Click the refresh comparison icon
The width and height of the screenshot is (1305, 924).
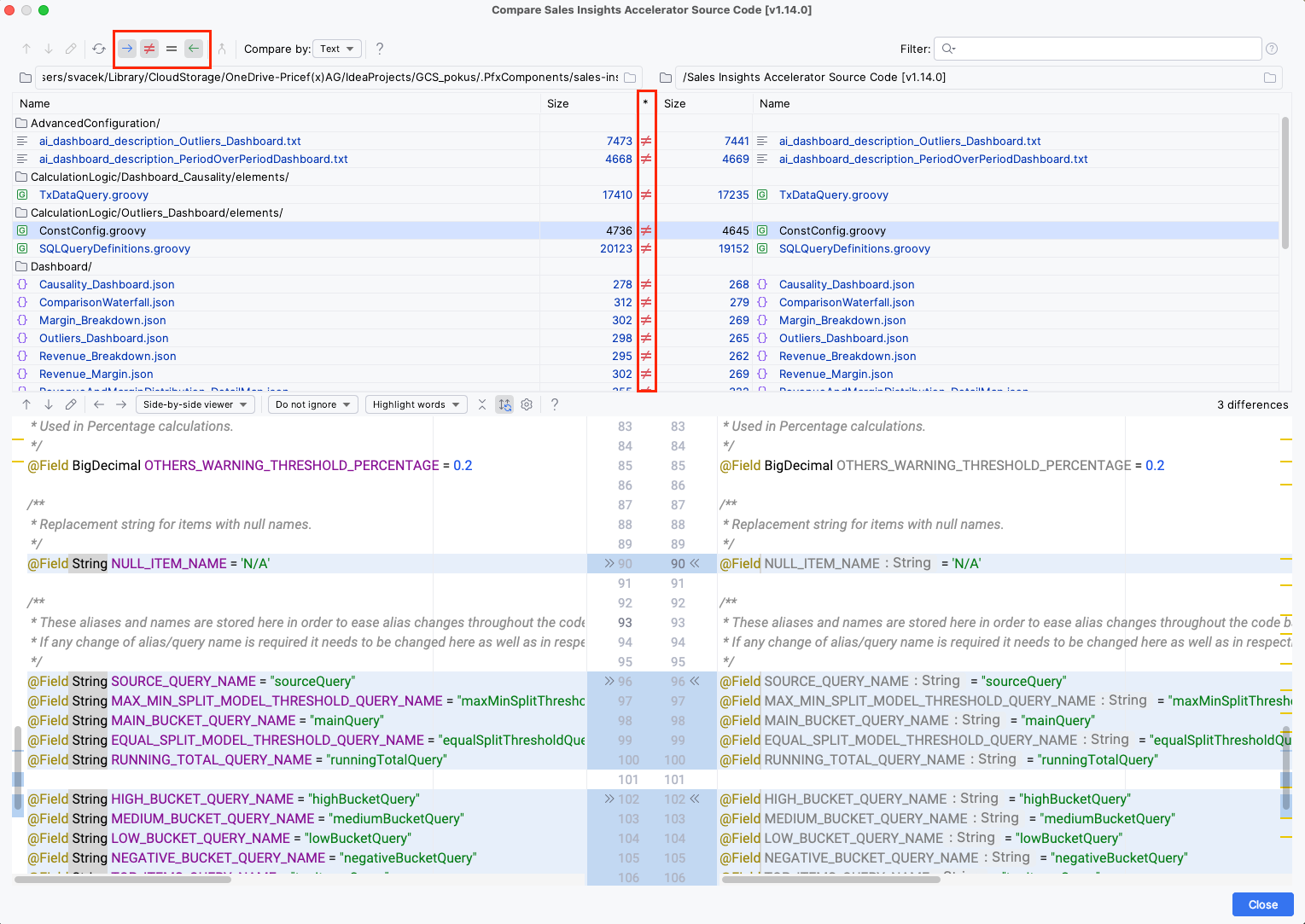[98, 49]
